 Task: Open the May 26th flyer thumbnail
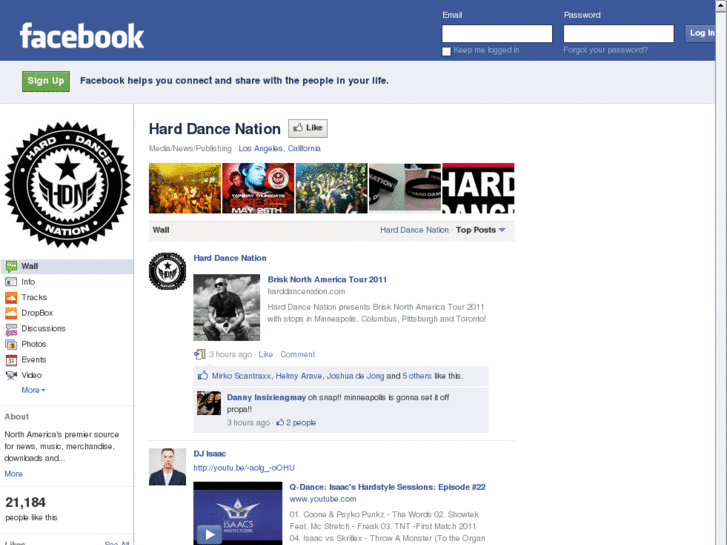(258, 188)
